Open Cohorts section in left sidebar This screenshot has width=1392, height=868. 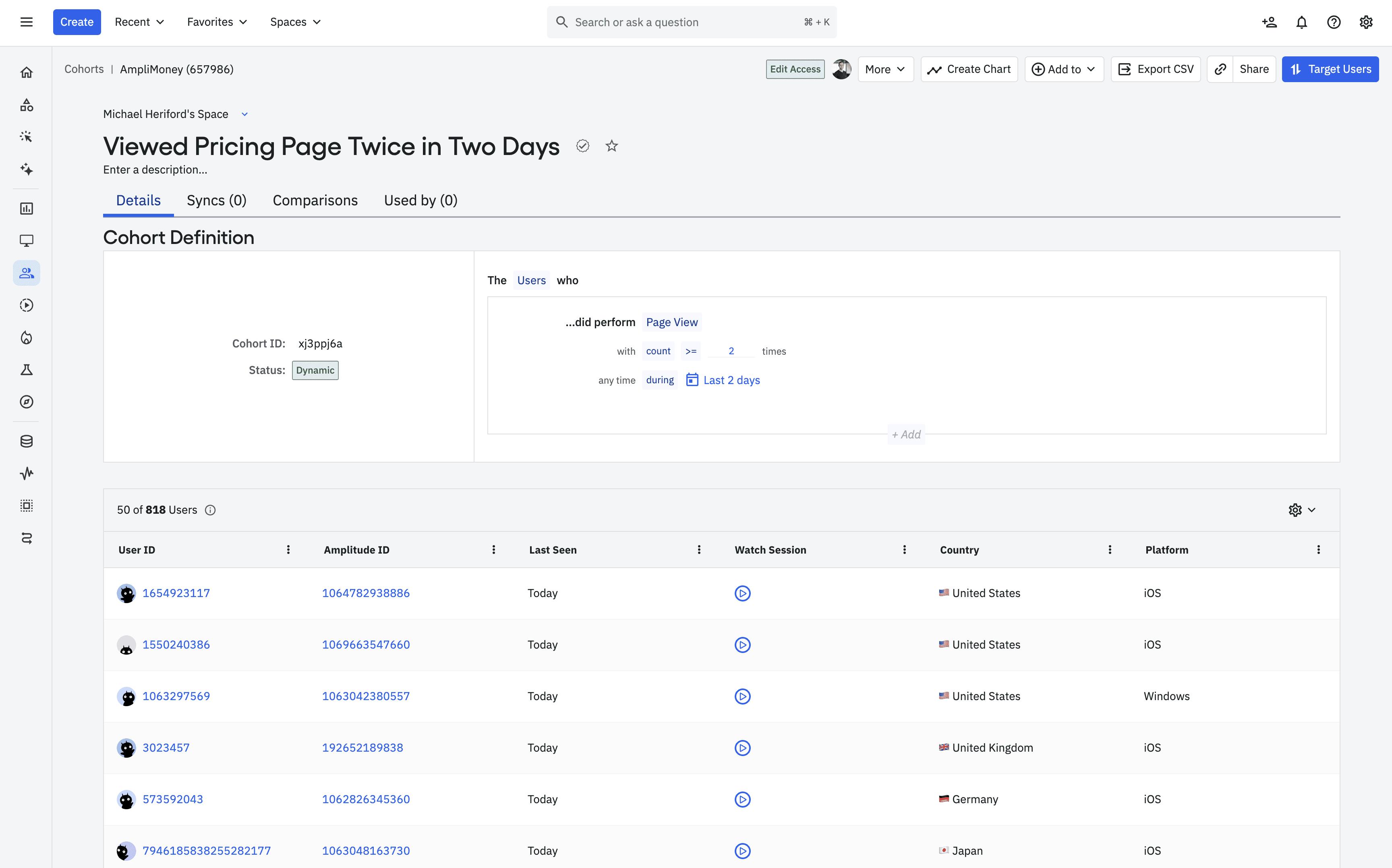[27, 273]
